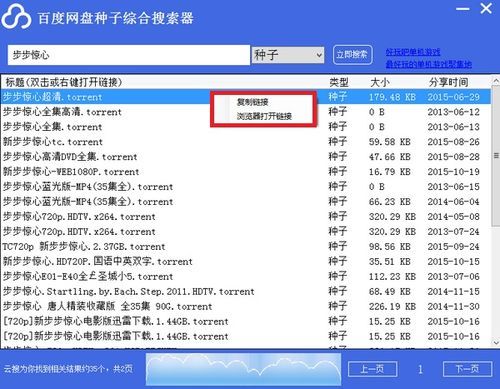The height and width of the screenshot is (389, 500).
Task: Open the lower blue link 最好玩的单机游戏聚集地
Action: [429, 64]
